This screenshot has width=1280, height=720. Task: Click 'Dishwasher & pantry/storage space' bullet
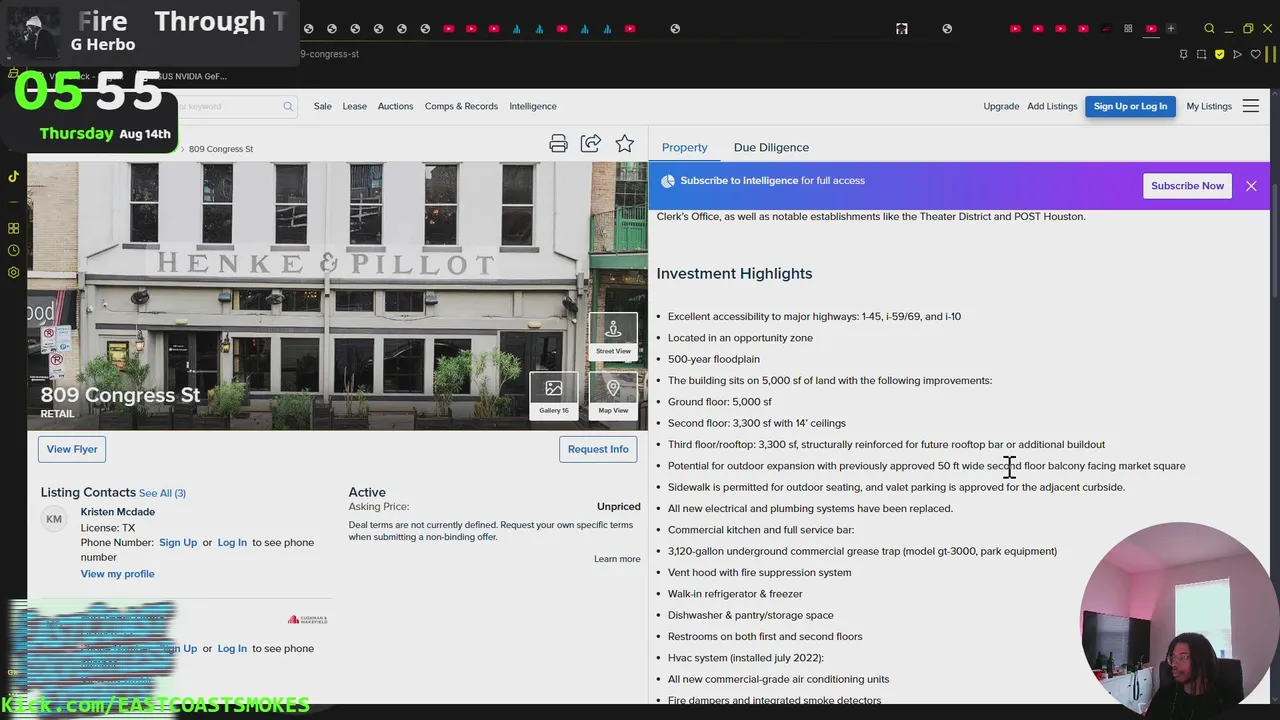pos(751,616)
